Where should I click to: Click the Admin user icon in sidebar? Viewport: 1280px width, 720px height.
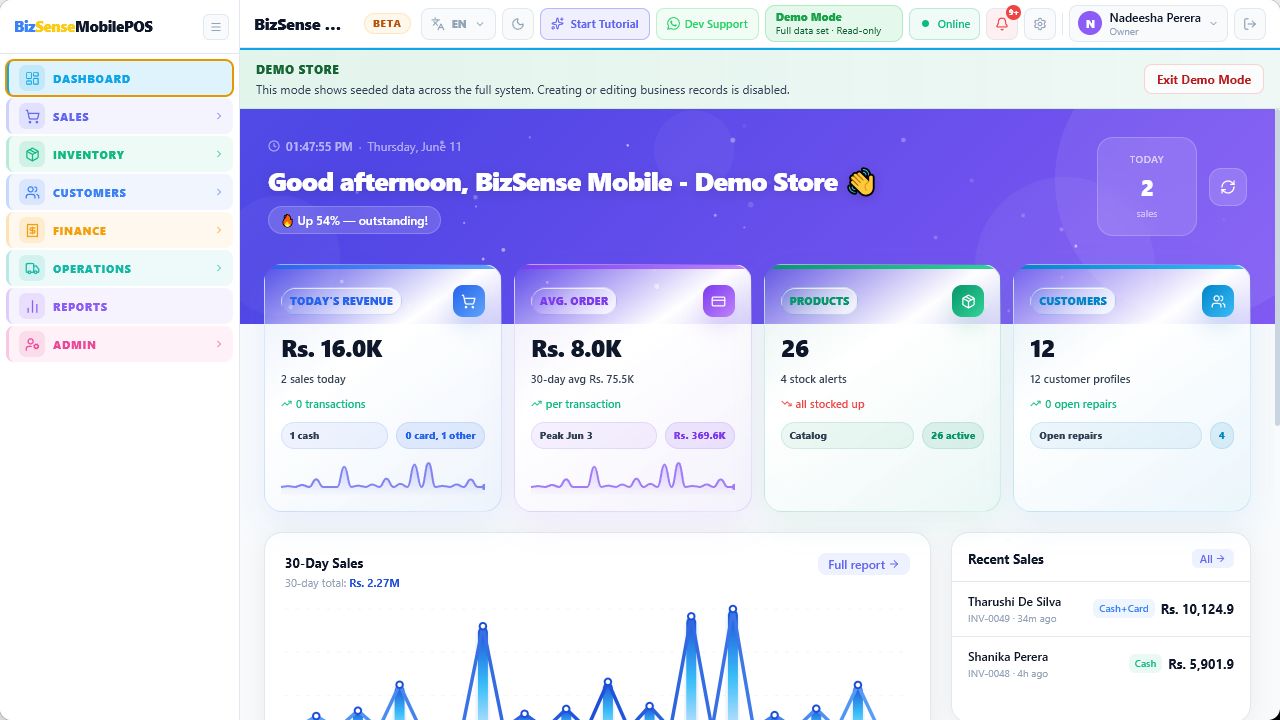[32, 345]
